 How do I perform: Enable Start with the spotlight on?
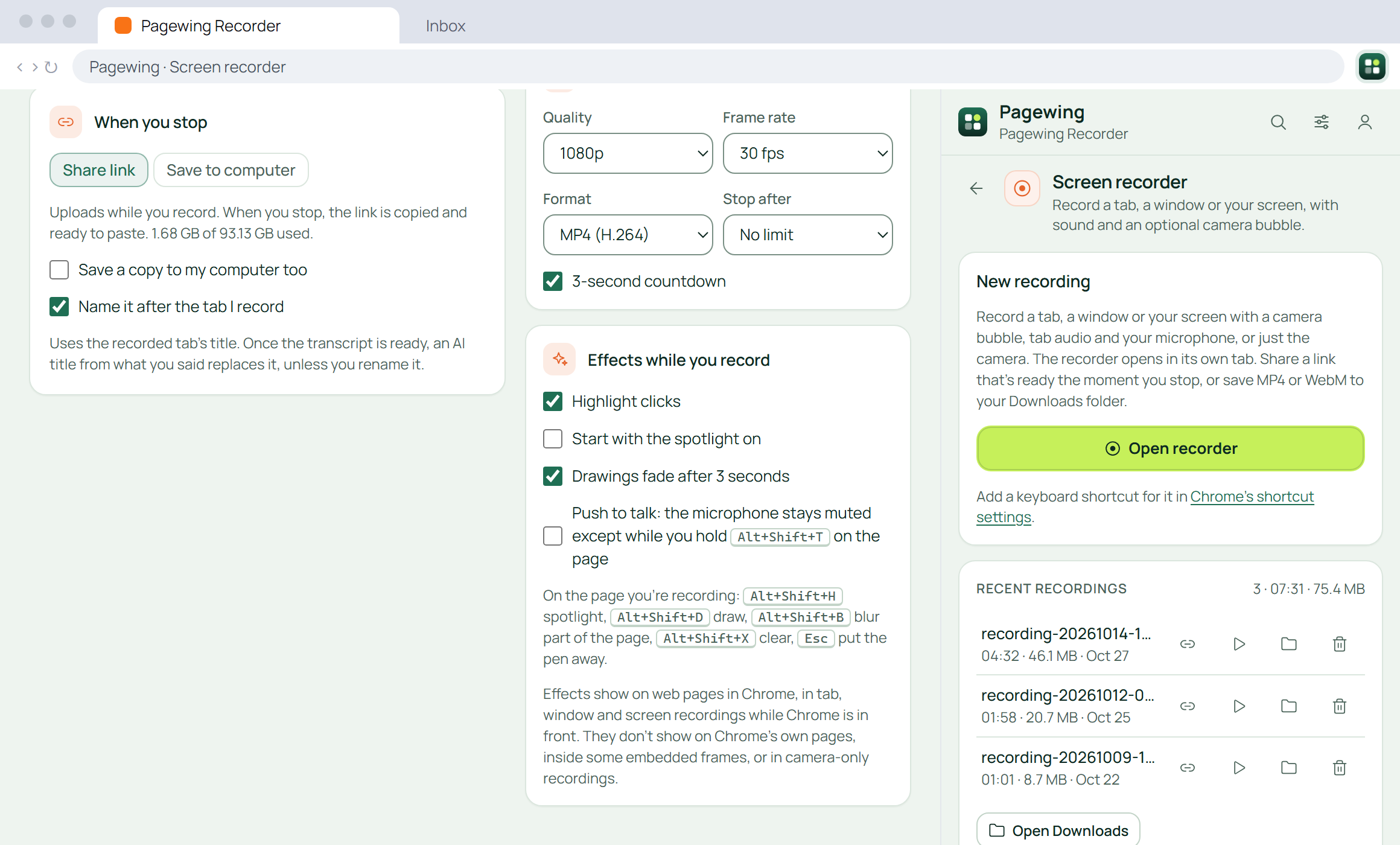[x=553, y=439]
